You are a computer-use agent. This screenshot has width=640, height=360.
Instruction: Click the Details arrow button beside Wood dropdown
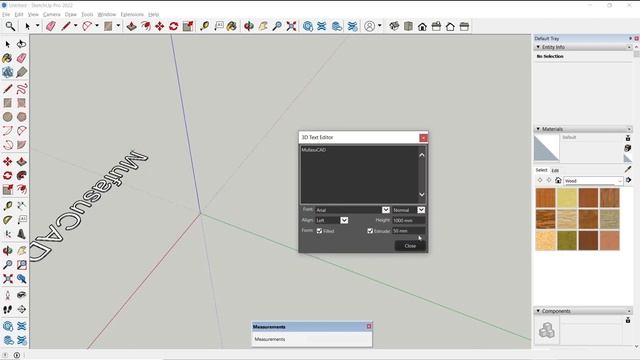pos(629,180)
